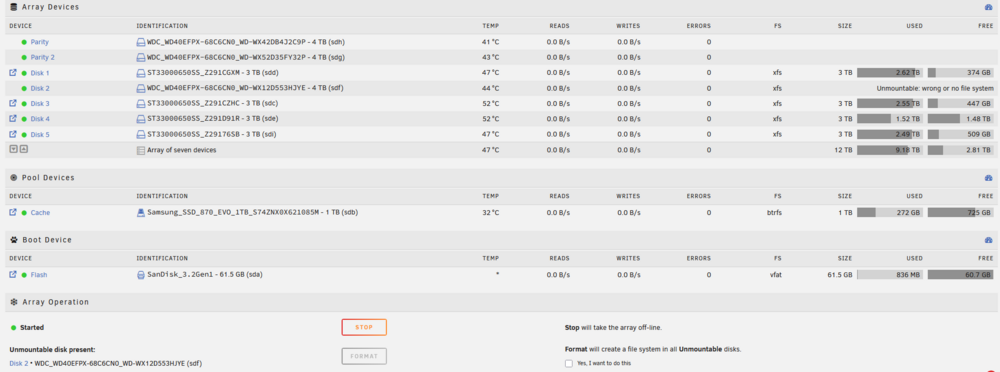Click the USB drive icon beside SanDisk_3.2Gen1
This screenshot has width=1000, height=372.
click(x=142, y=275)
